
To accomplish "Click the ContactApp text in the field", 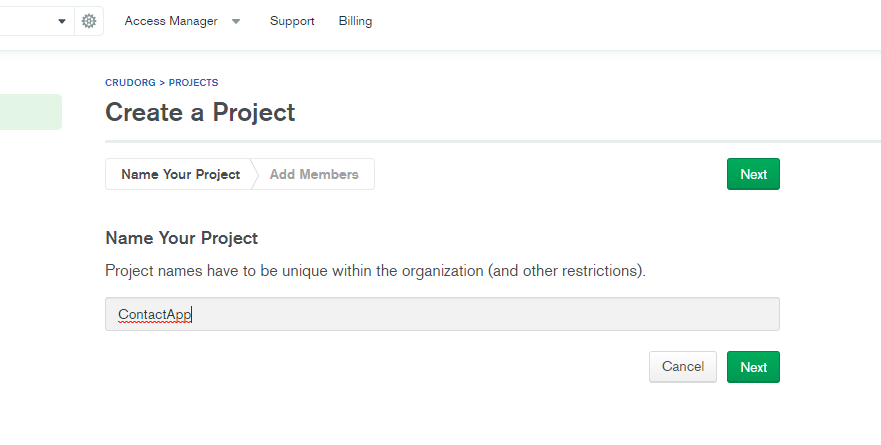I will 154,314.
